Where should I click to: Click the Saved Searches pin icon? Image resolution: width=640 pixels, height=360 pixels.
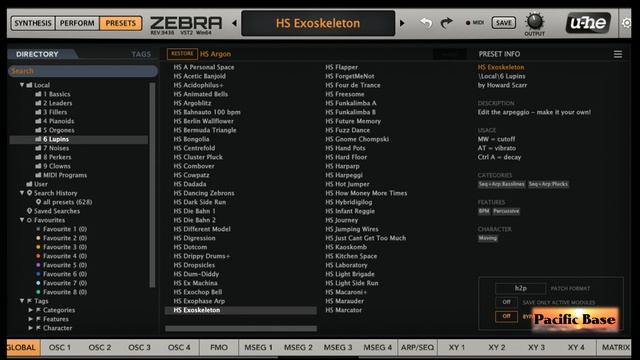(x=29, y=211)
